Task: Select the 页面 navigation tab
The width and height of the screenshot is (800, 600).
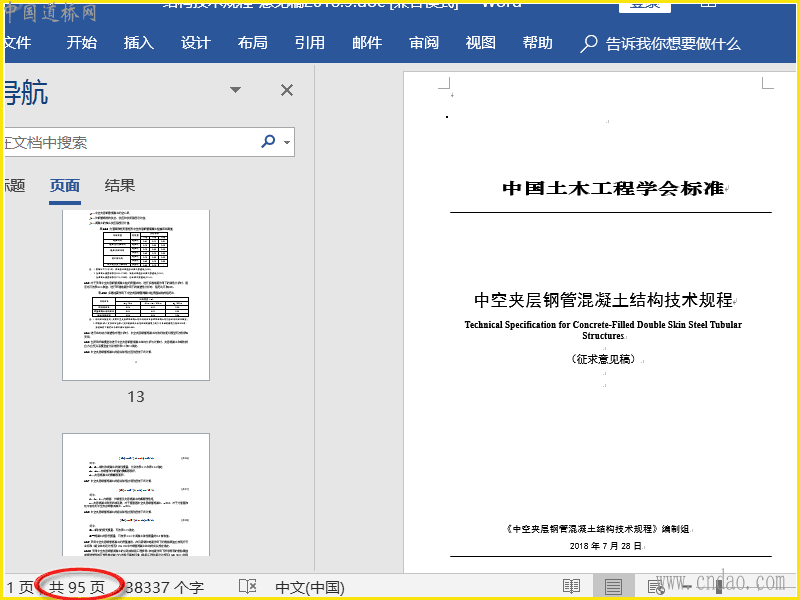Action: [x=65, y=186]
